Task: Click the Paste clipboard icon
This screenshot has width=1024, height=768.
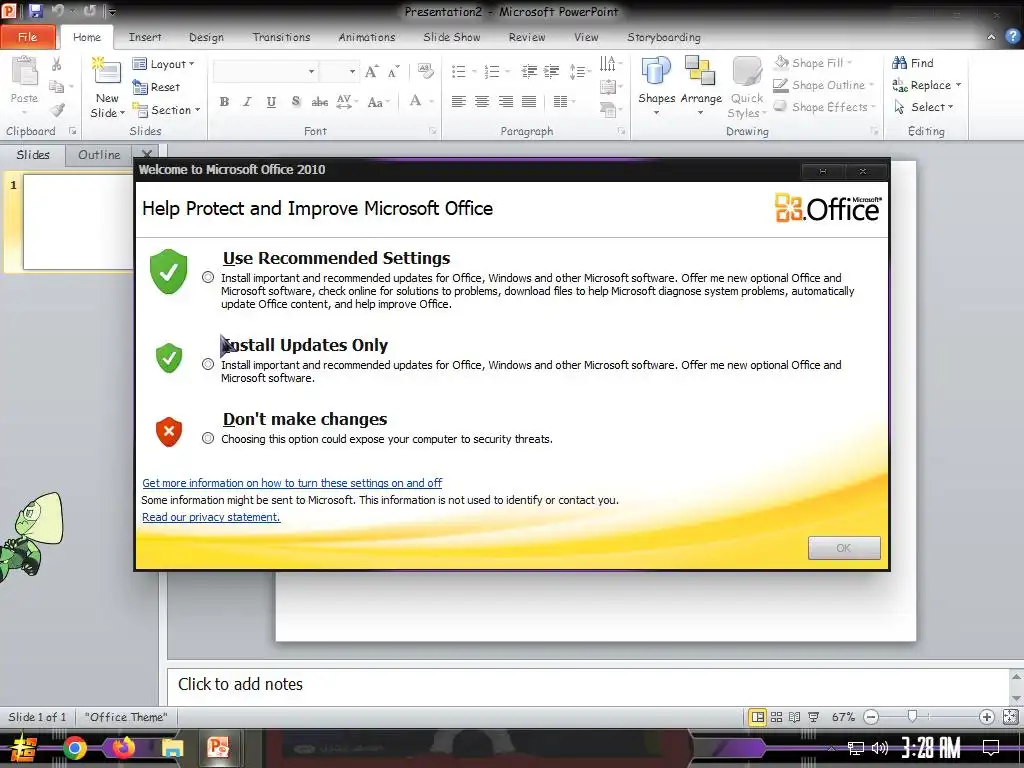Action: click(x=25, y=71)
